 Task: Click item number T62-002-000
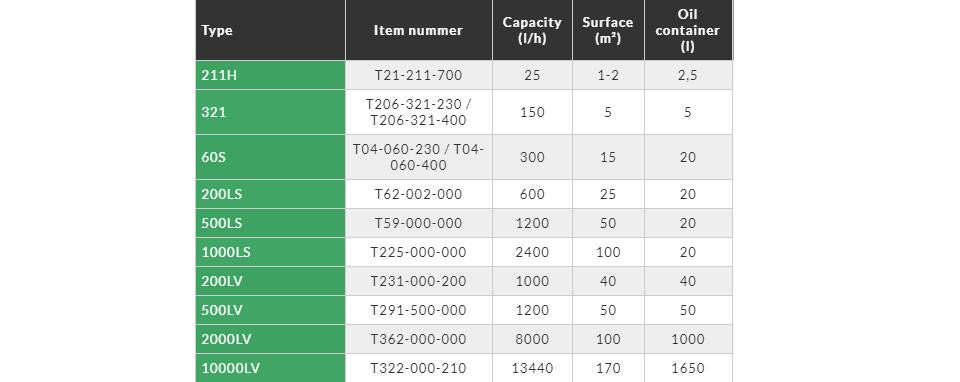pyautogui.click(x=419, y=194)
